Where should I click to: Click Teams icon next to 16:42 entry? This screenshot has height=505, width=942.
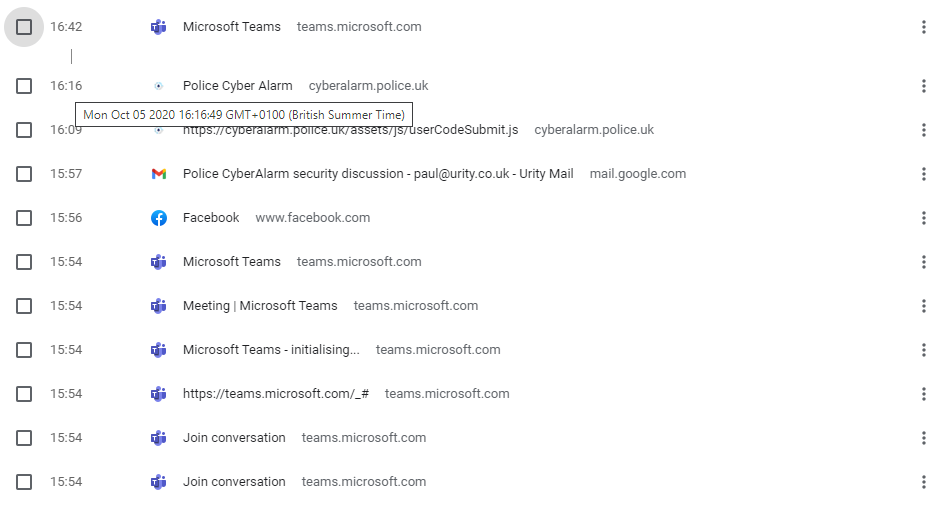(x=158, y=27)
